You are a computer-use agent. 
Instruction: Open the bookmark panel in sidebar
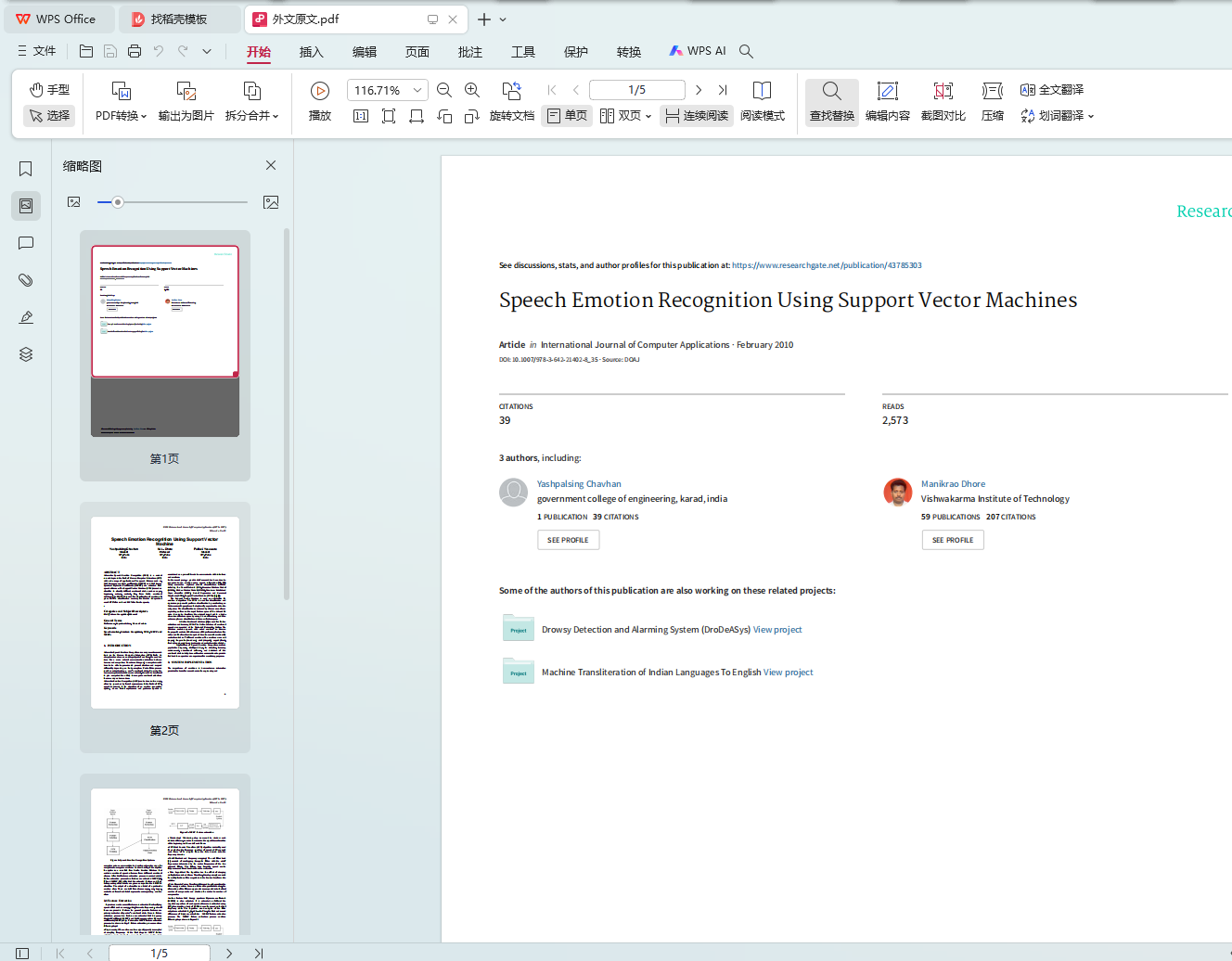[26, 169]
